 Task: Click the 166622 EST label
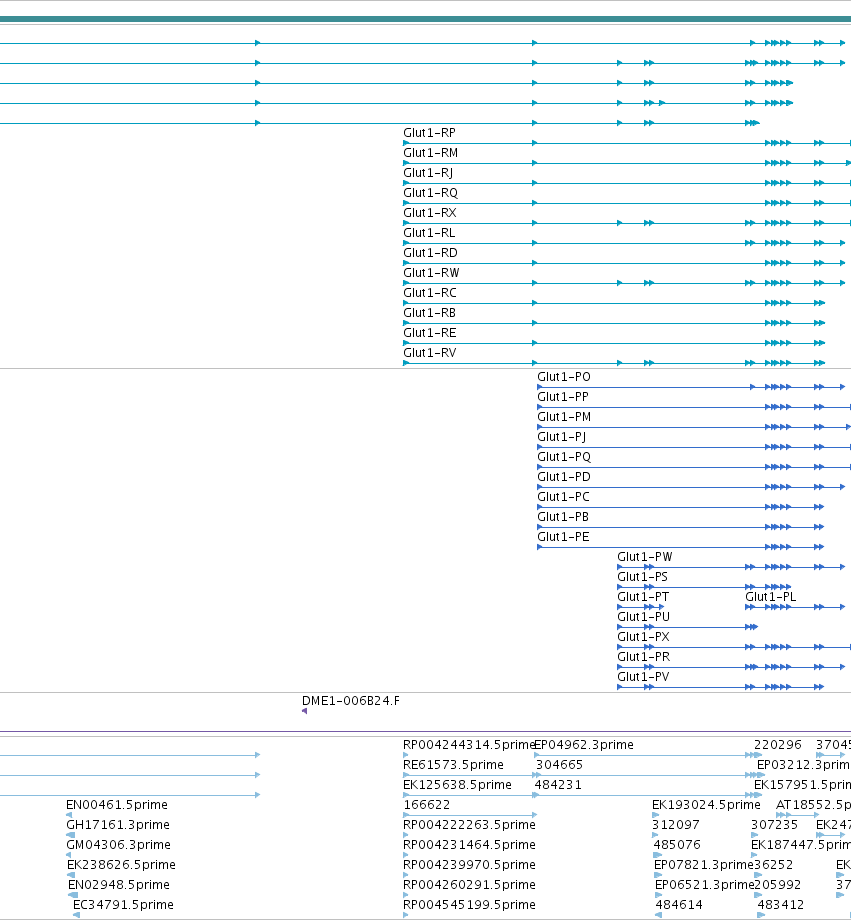click(x=426, y=804)
